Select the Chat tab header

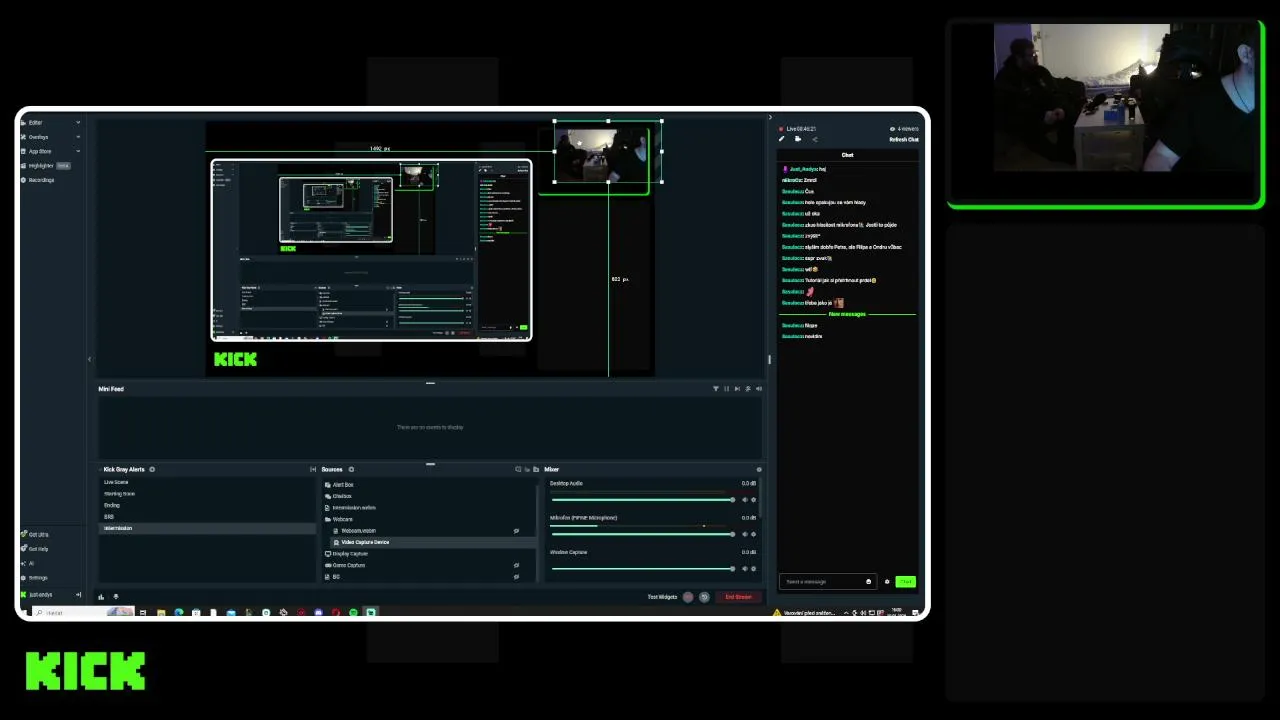pyautogui.click(x=847, y=155)
